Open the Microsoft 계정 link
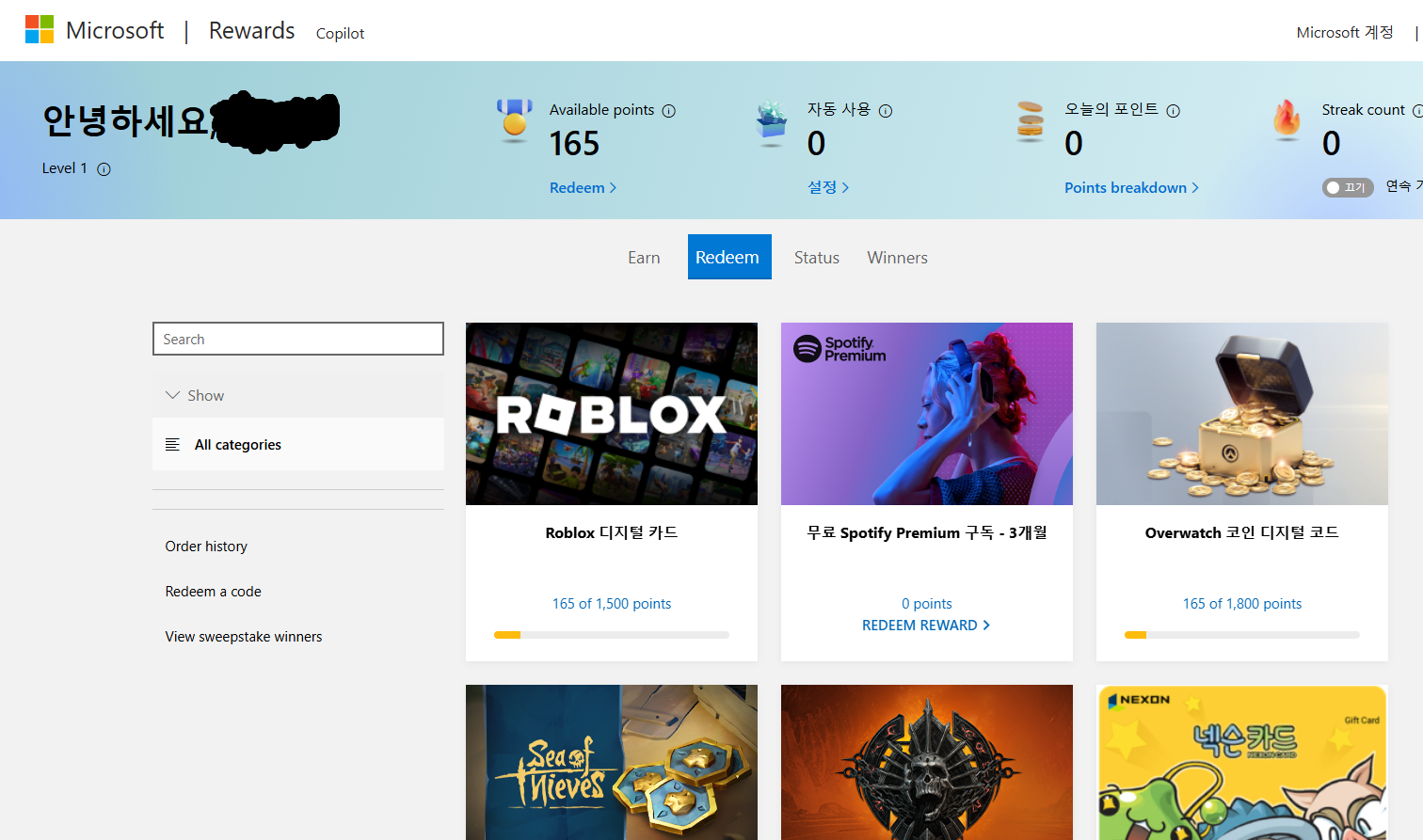Viewport: 1423px width, 840px height. [x=1345, y=32]
